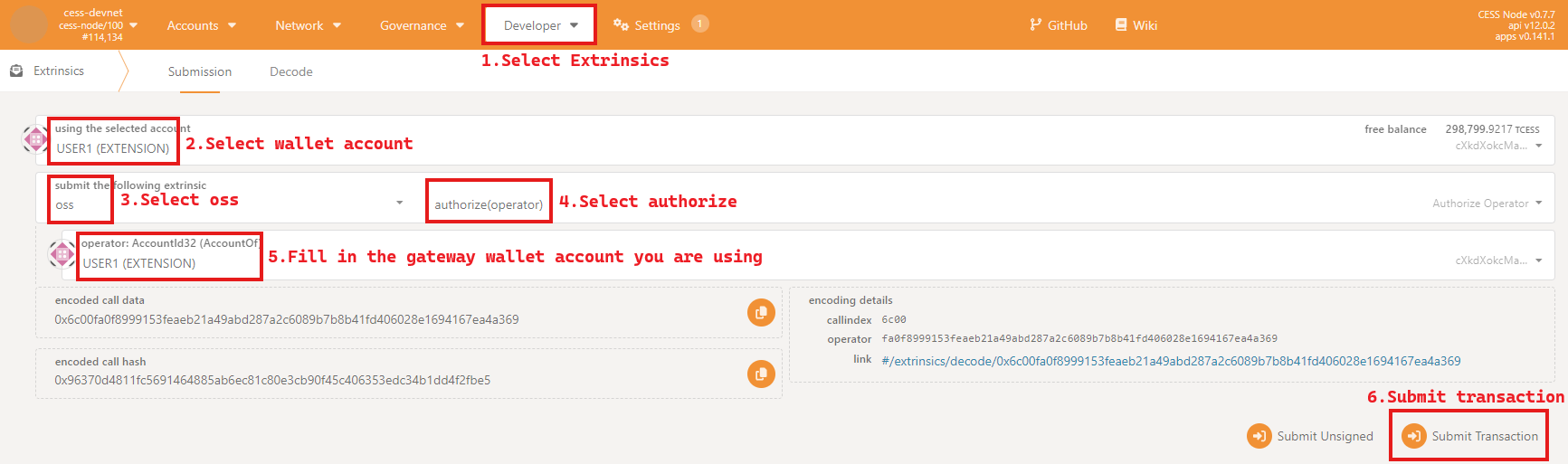Click the Wiki book icon
Screen dimensions: 1568x464
coord(1121,24)
